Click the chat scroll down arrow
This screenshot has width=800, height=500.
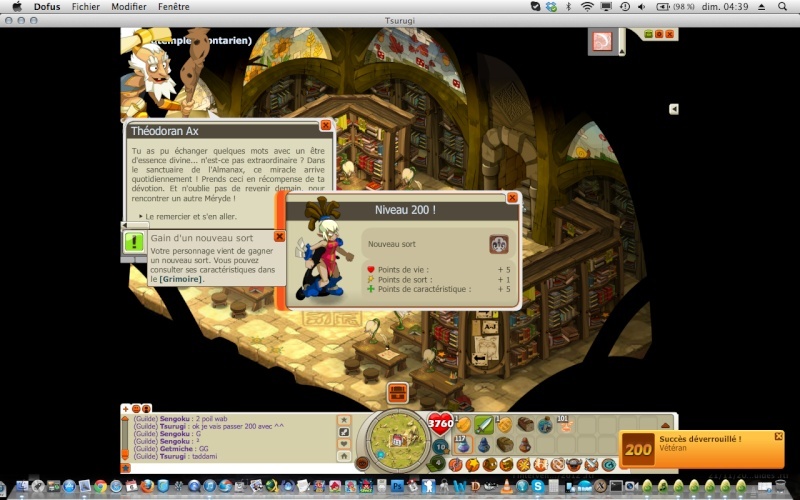pyautogui.click(x=125, y=455)
